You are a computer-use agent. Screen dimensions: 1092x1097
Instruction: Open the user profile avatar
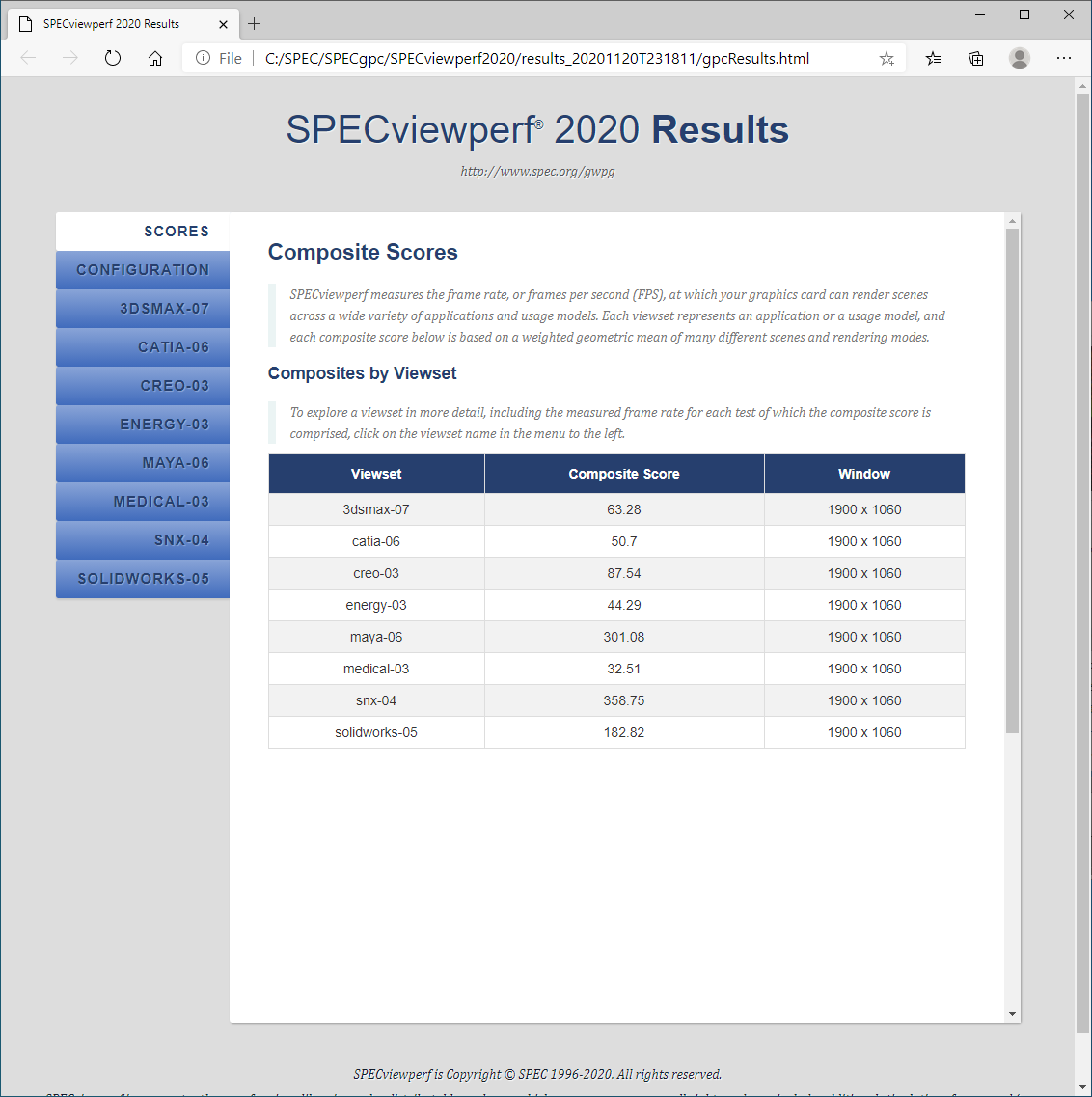click(x=1020, y=58)
